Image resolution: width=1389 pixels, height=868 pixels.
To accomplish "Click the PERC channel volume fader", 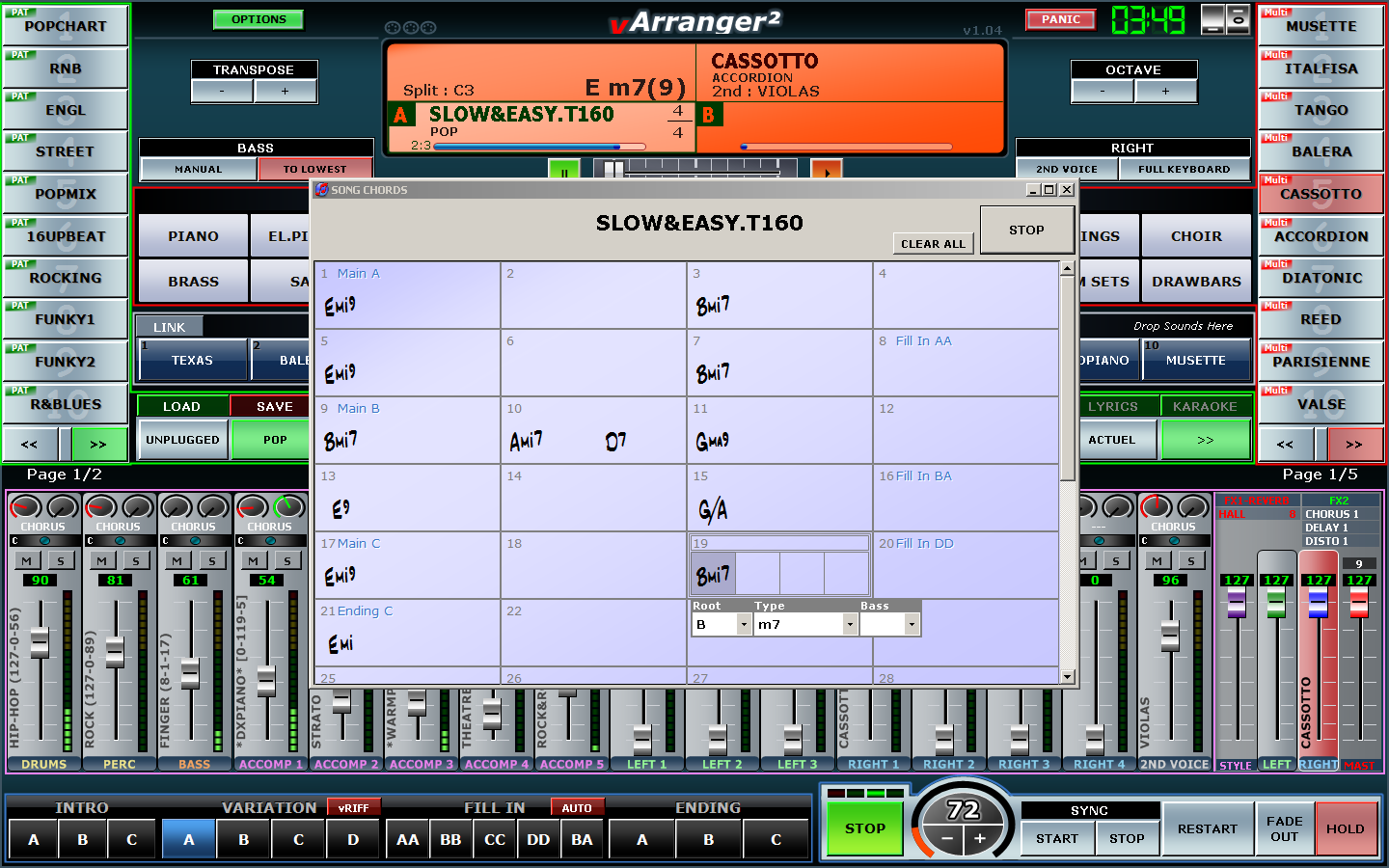I will [x=115, y=653].
